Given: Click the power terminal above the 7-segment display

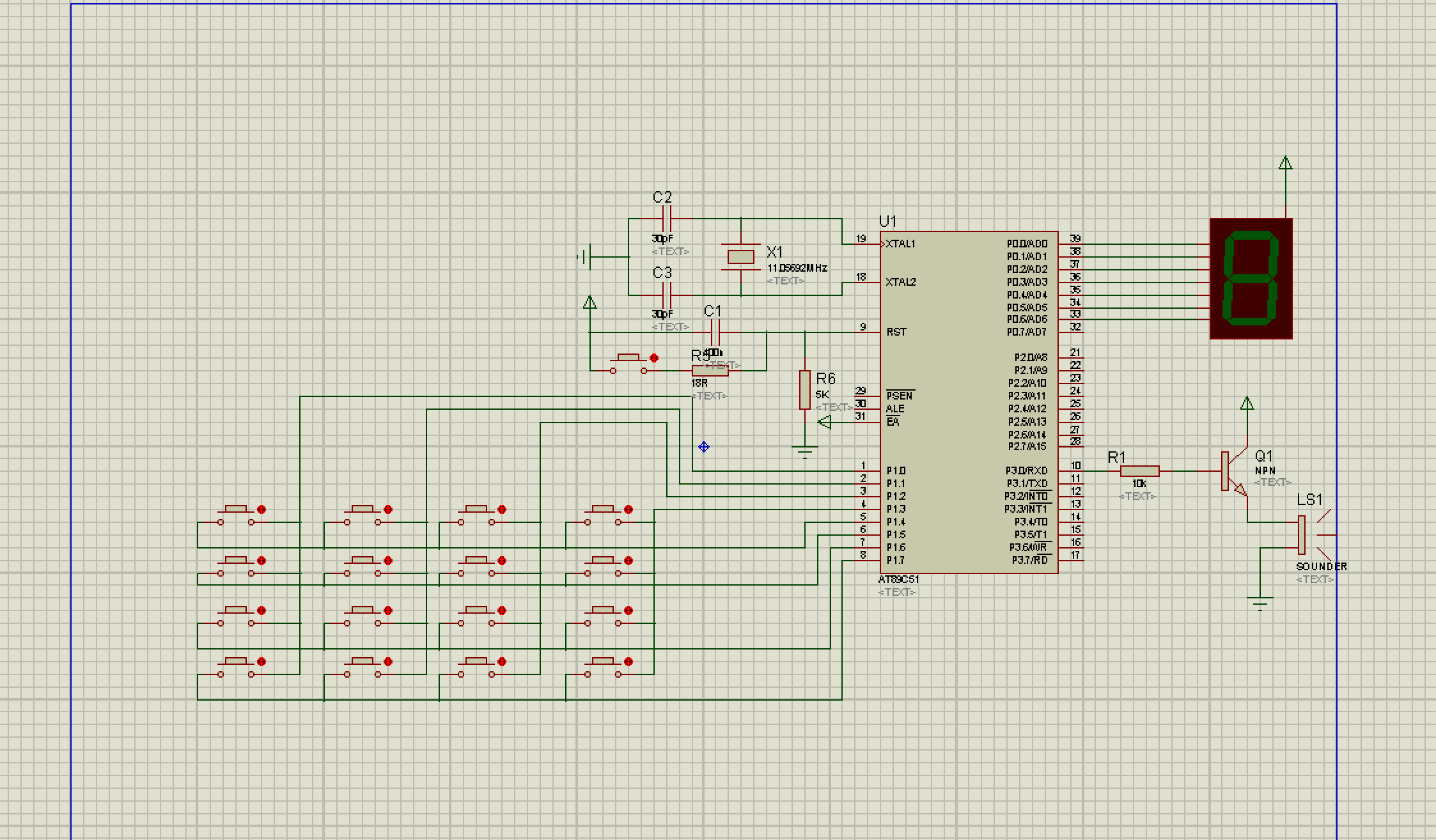Looking at the screenshot, I should tap(1286, 164).
